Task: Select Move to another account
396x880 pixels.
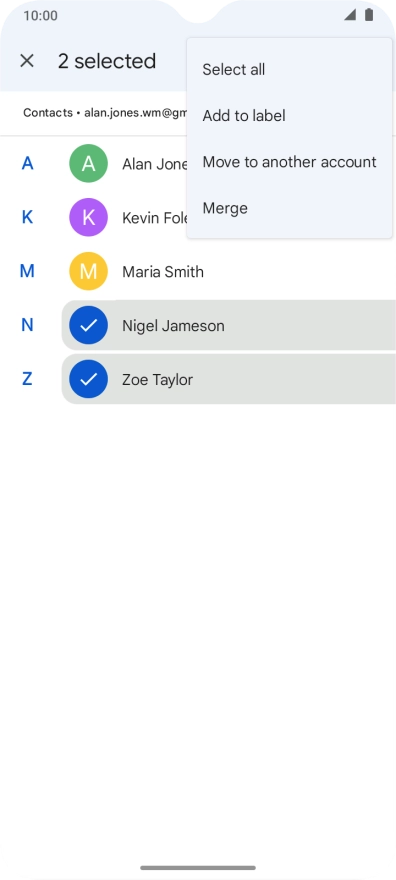Action: [289, 162]
